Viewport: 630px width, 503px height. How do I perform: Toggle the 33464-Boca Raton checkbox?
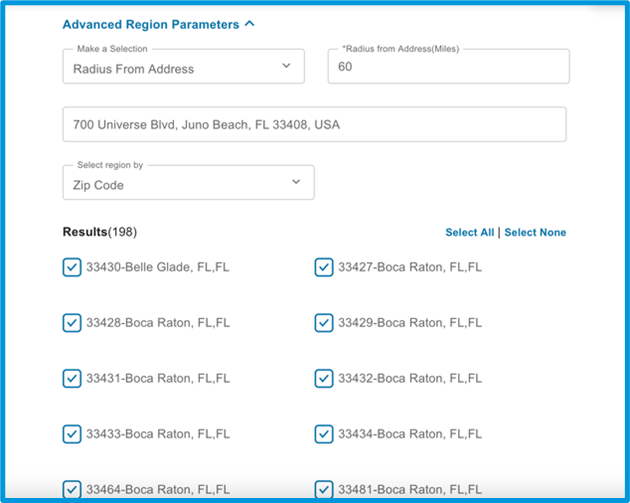(x=72, y=489)
